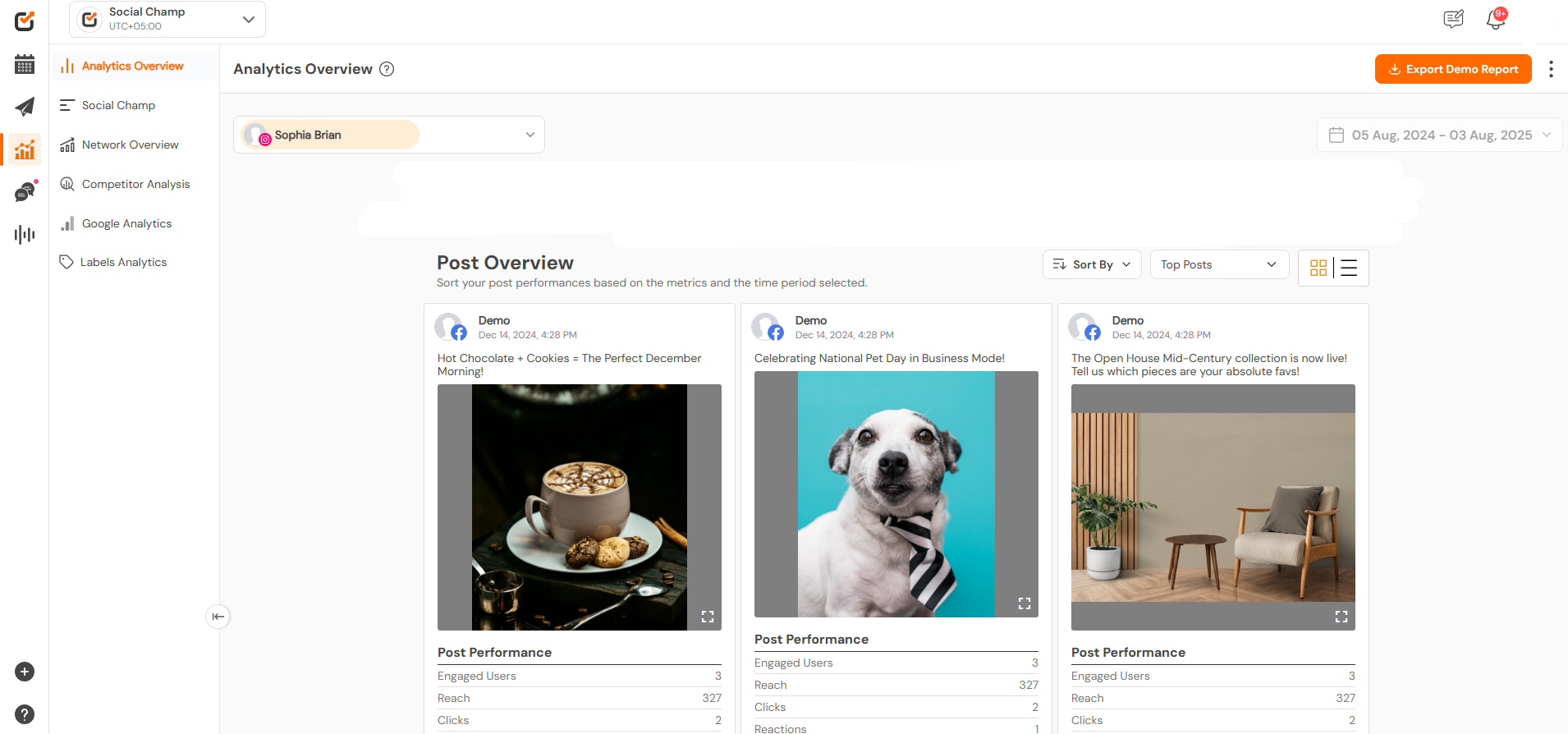The image size is (1568, 734).
Task: Expand the pet dog post image
Action: click(1025, 603)
